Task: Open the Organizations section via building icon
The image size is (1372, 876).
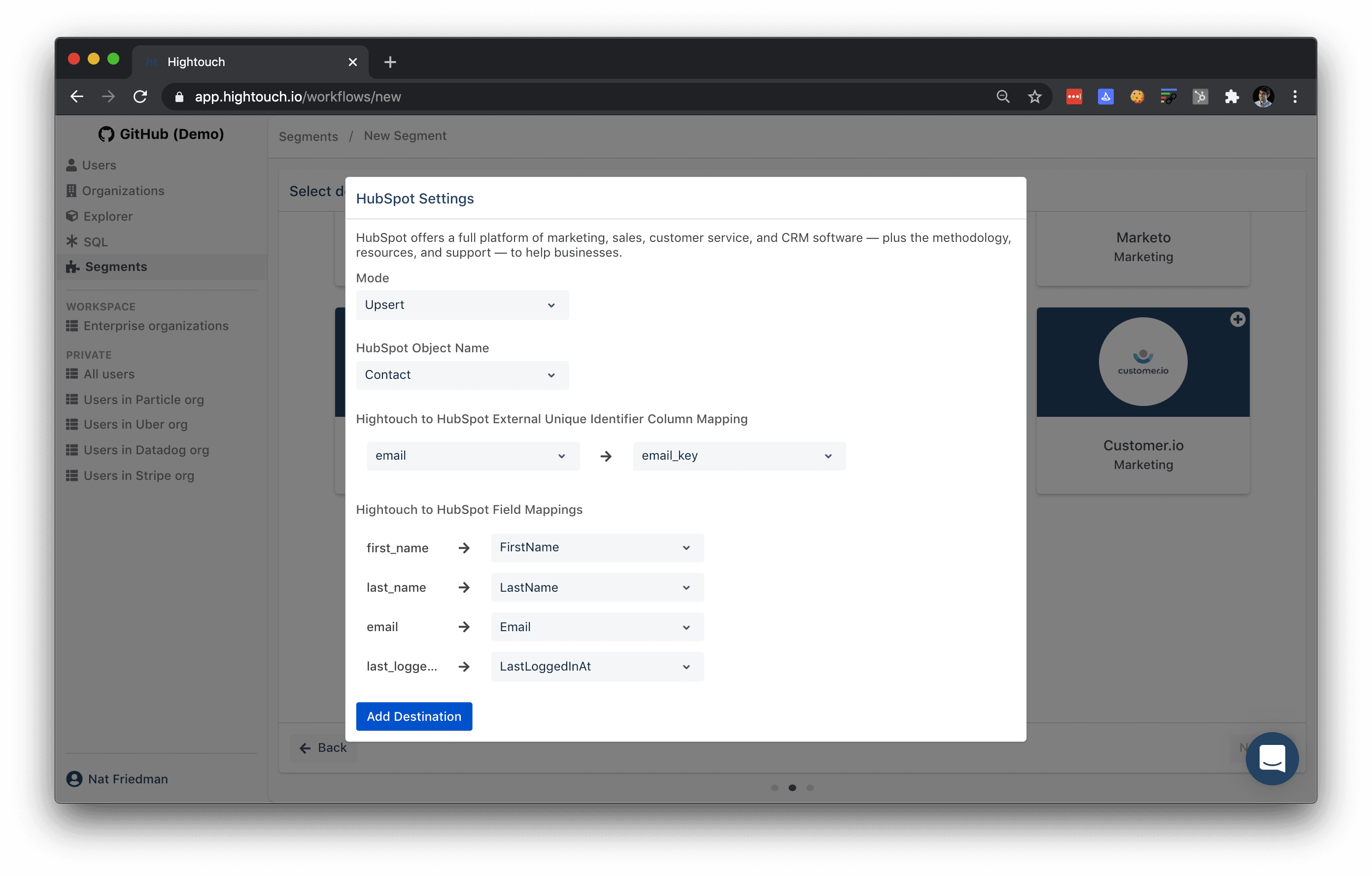Action: 72,190
